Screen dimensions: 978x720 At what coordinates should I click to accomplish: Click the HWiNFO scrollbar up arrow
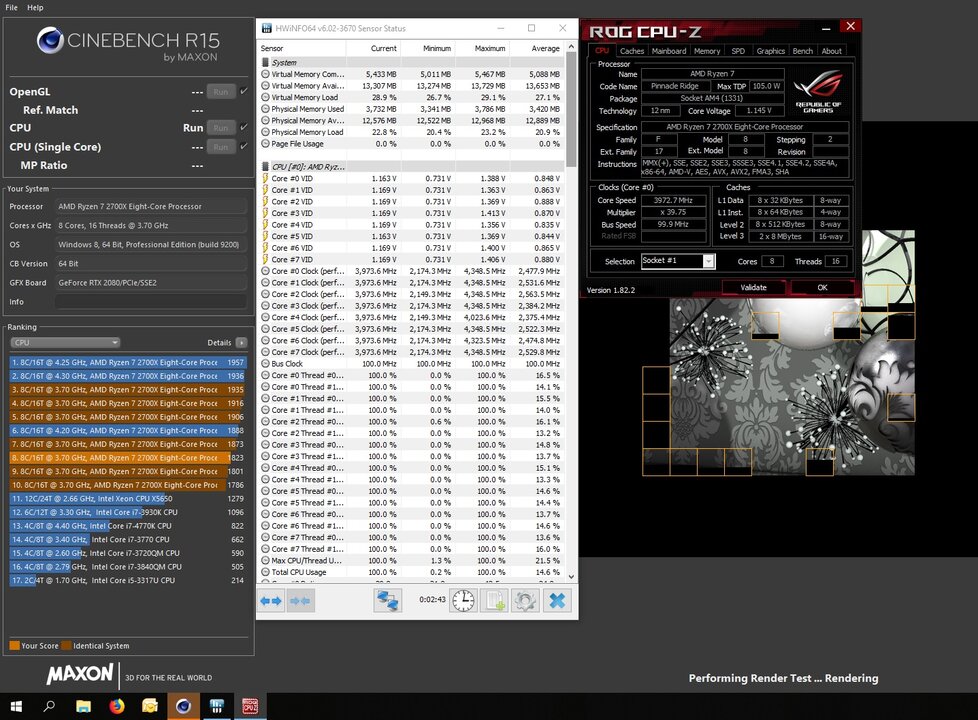click(571, 47)
